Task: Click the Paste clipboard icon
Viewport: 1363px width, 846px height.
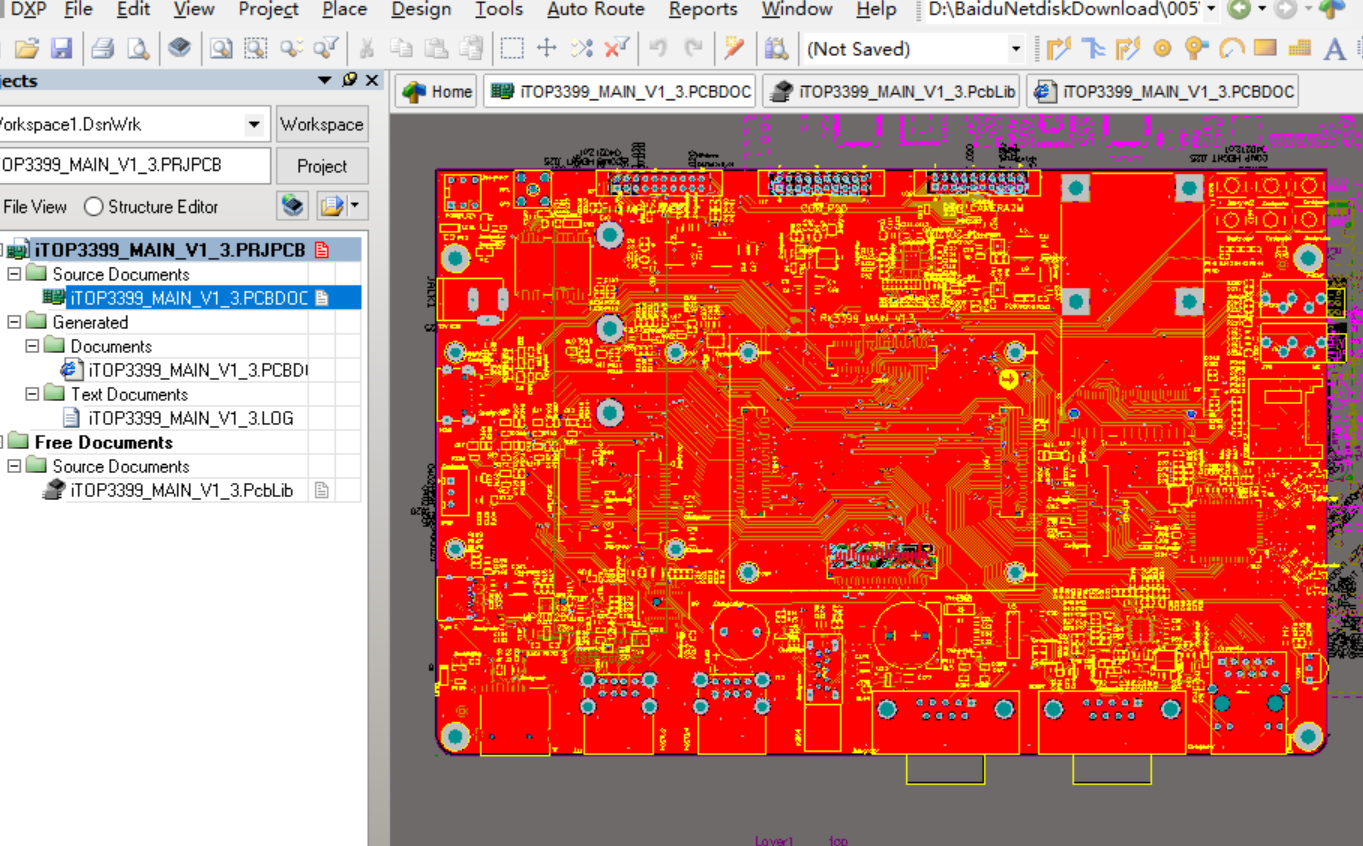Action: click(x=436, y=48)
